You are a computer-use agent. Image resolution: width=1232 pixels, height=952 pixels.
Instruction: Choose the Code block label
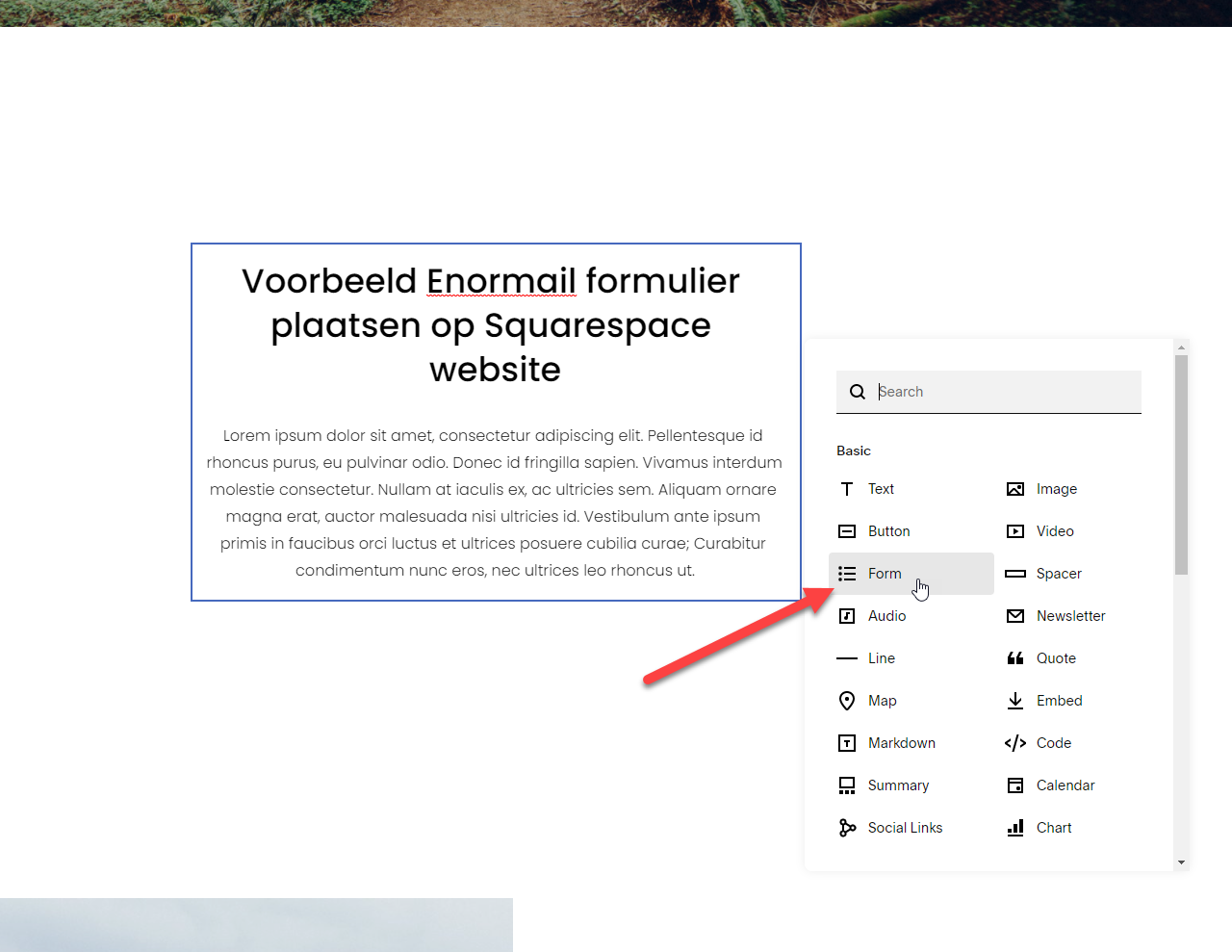point(1054,743)
